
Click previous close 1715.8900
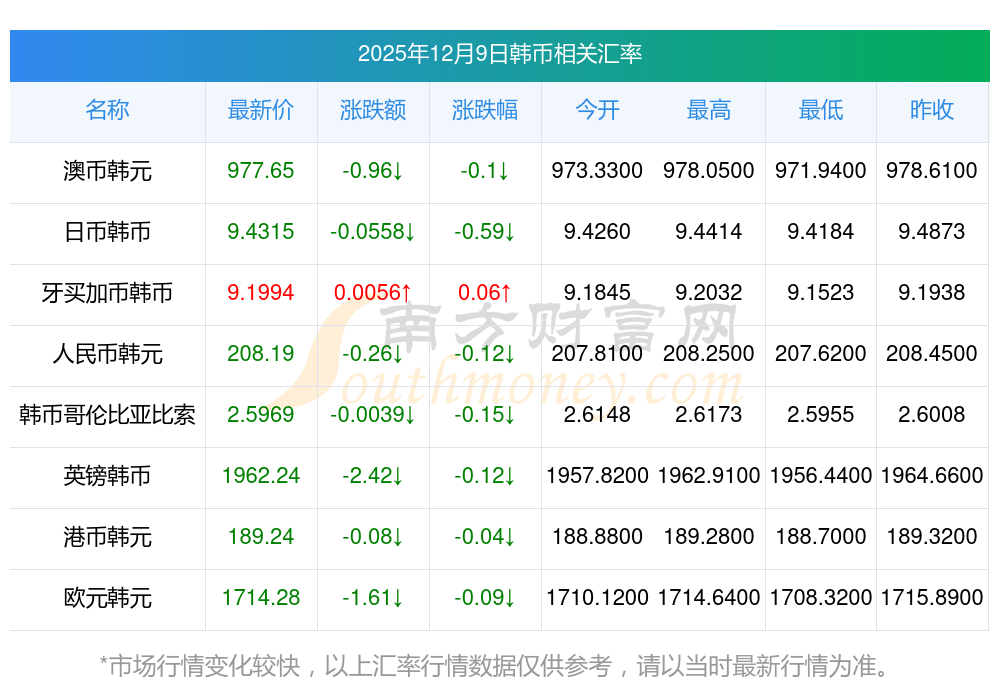click(x=932, y=598)
